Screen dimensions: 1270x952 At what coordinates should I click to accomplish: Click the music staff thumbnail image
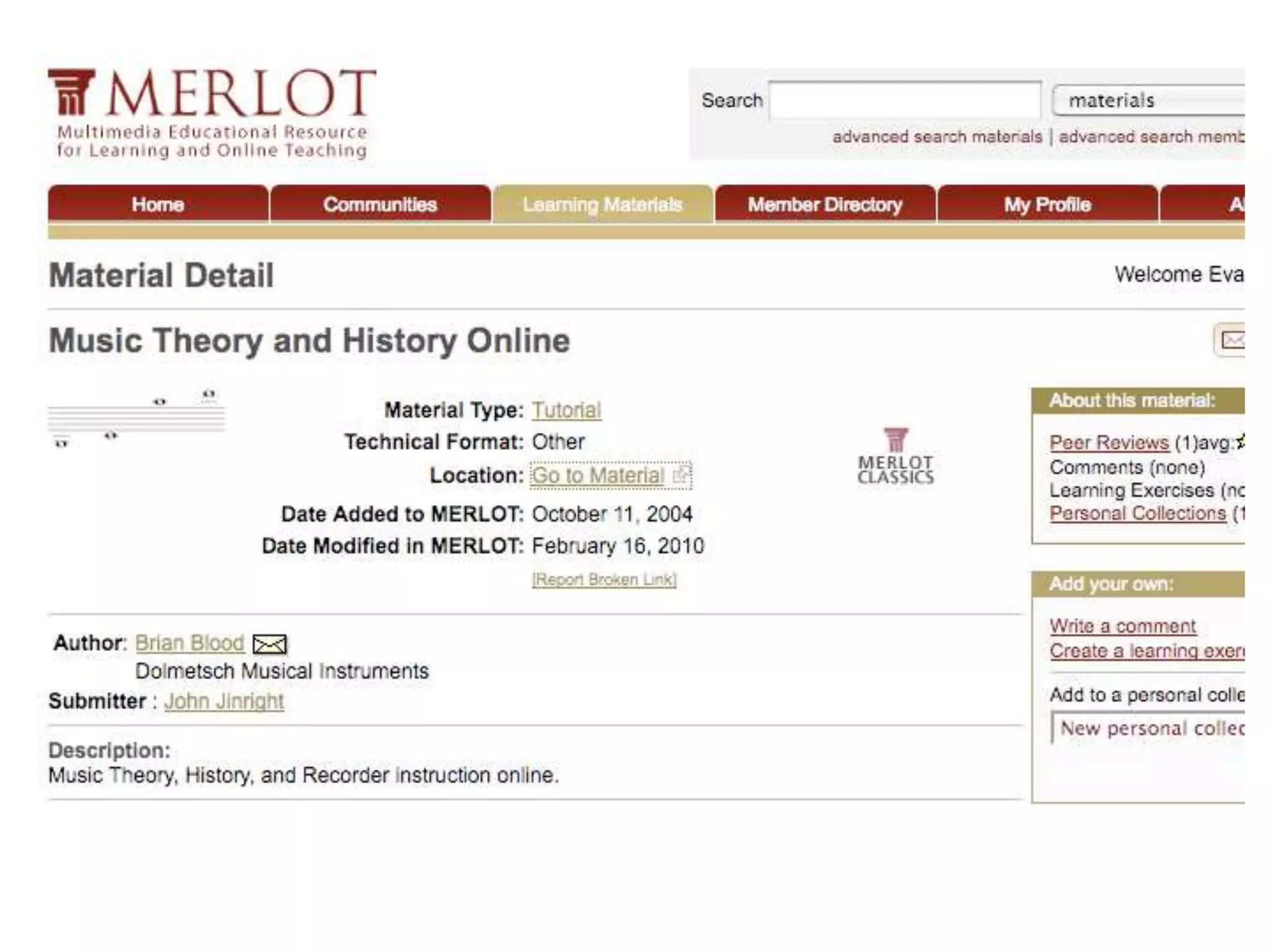coord(136,418)
